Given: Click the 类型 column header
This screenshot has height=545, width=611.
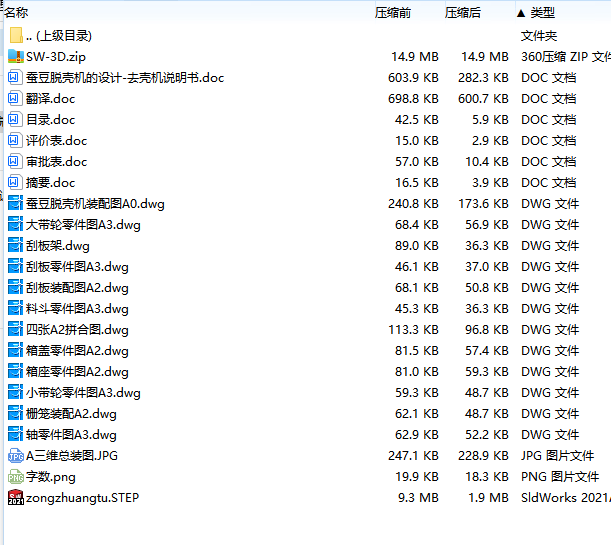Looking at the screenshot, I should [542, 13].
